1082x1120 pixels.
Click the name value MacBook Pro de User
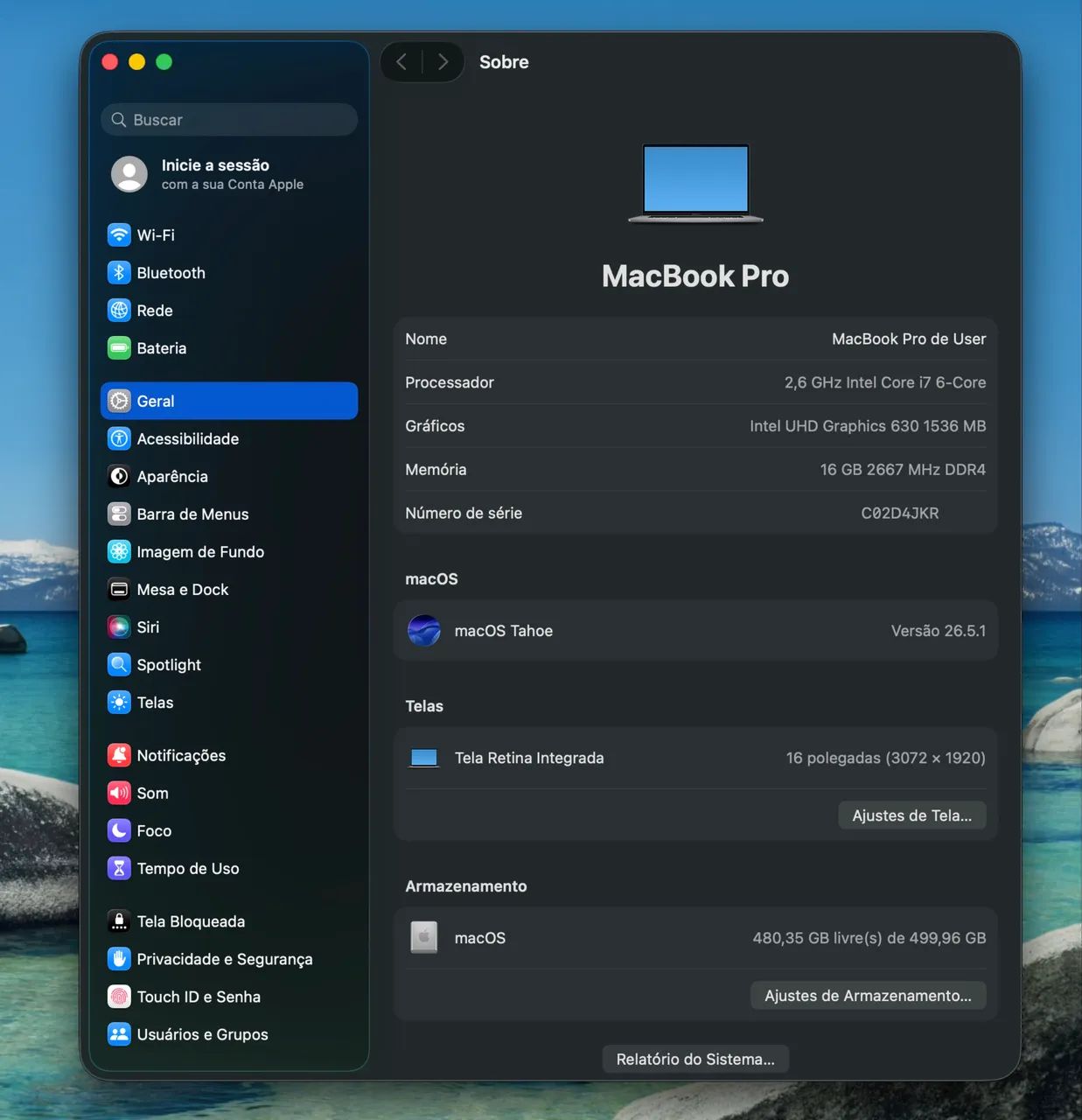(x=909, y=339)
